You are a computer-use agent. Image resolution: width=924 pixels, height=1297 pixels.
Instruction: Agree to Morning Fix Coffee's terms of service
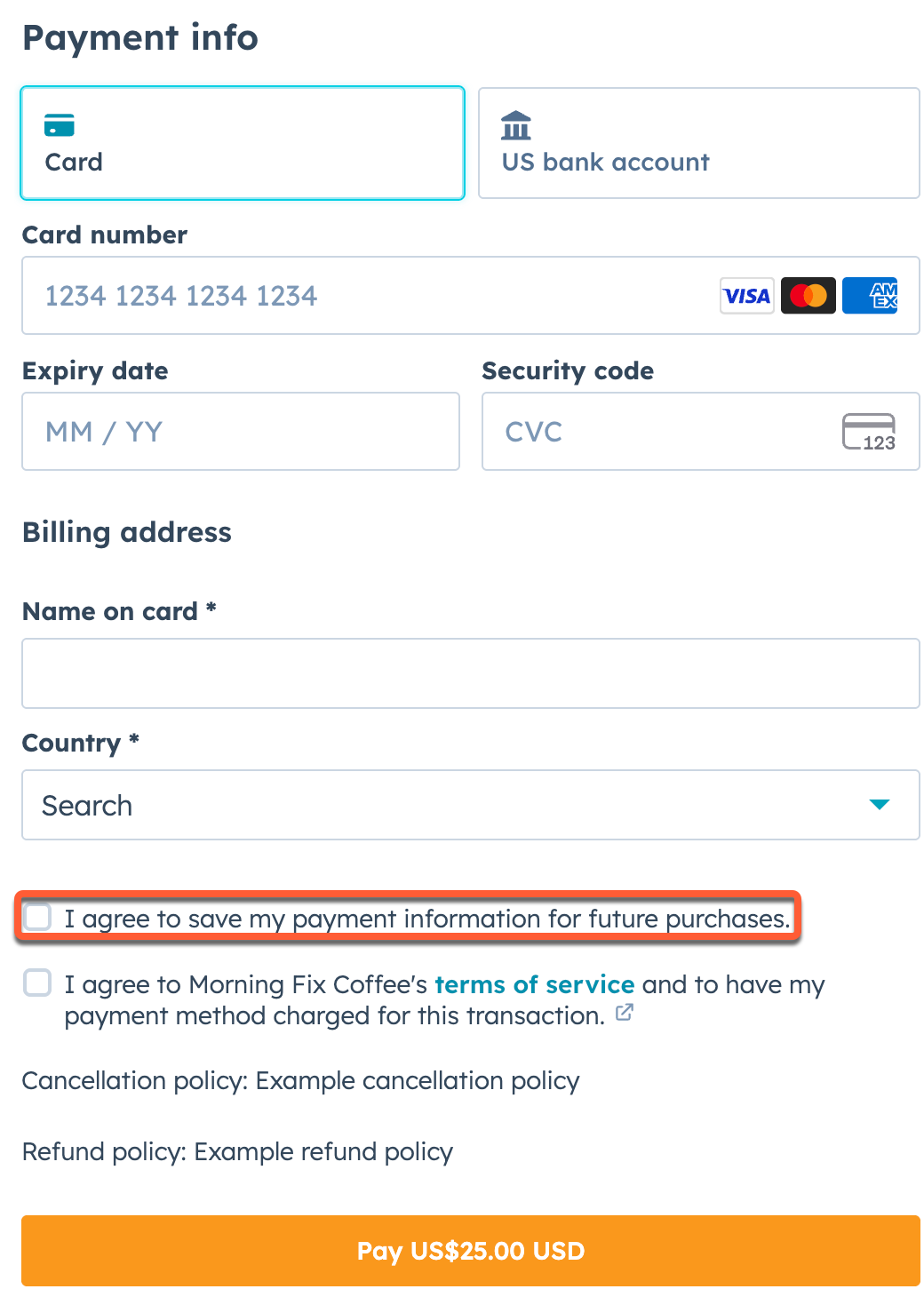point(36,983)
